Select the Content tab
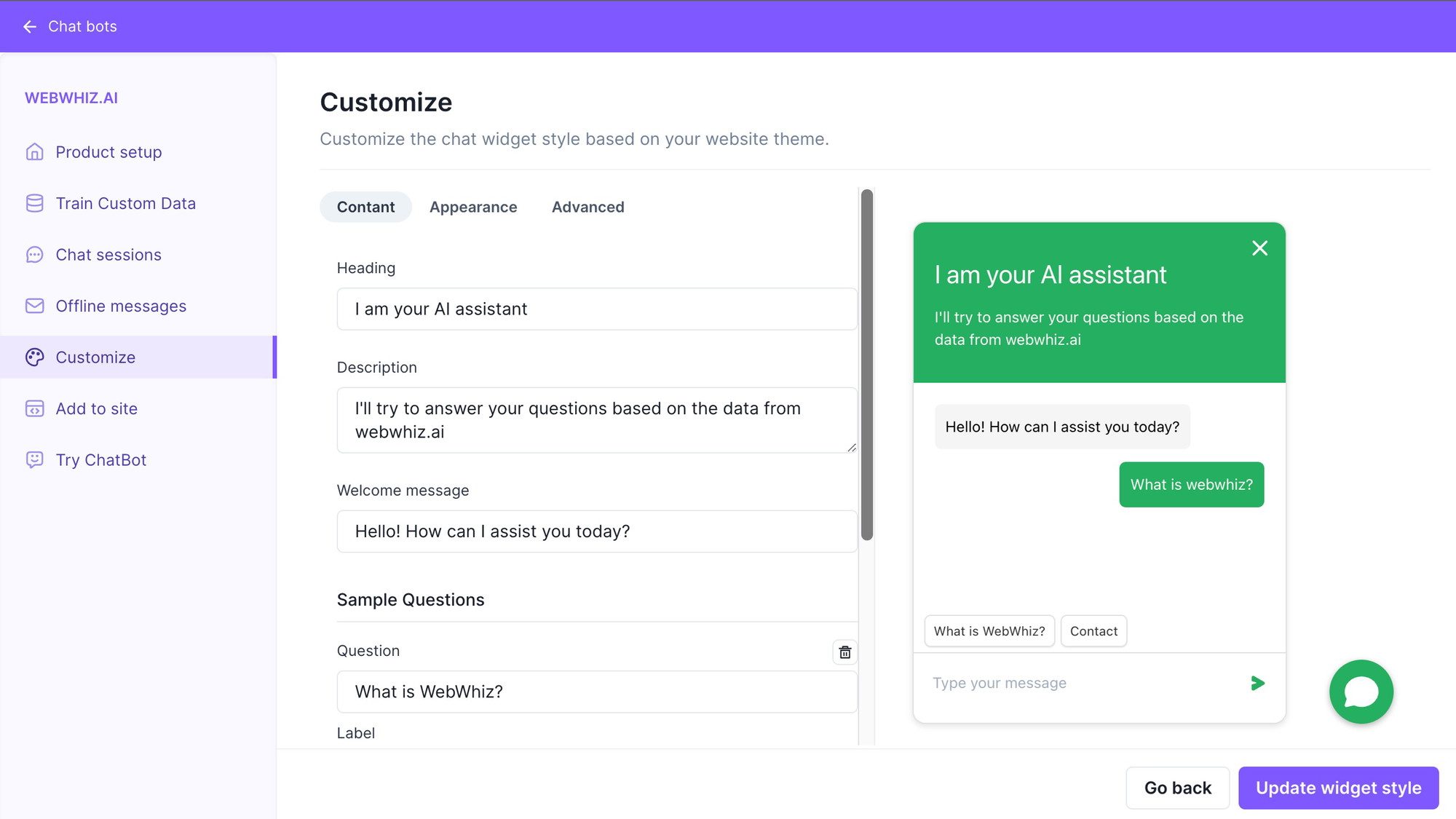The height and width of the screenshot is (819, 1456). click(x=365, y=207)
